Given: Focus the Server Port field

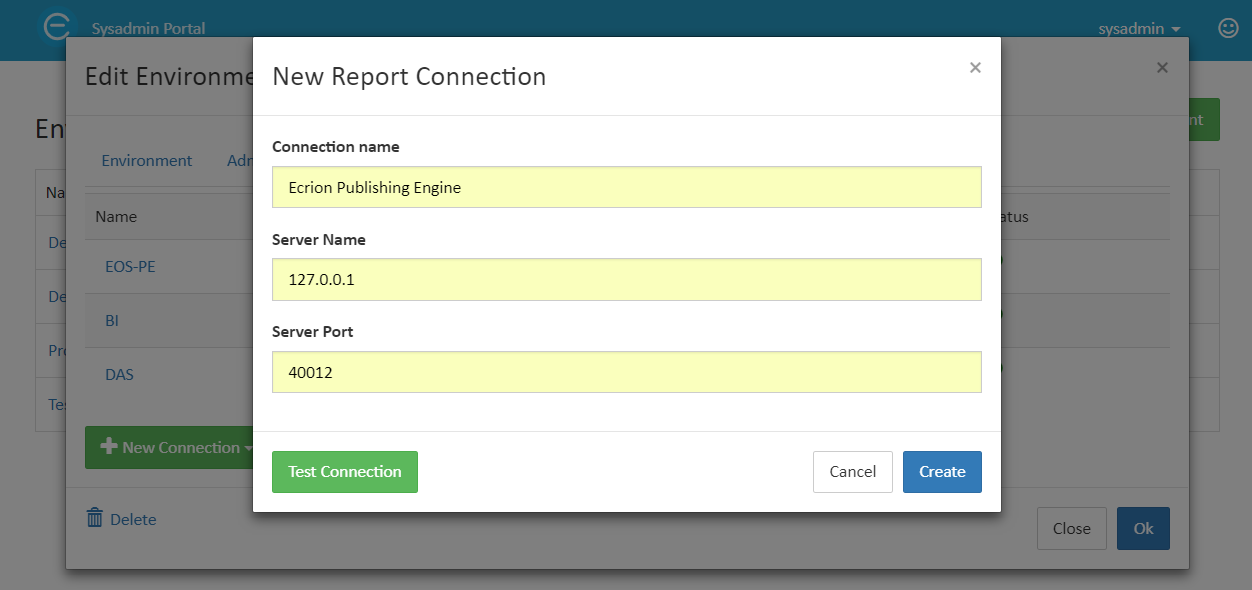Looking at the screenshot, I should click(x=627, y=372).
